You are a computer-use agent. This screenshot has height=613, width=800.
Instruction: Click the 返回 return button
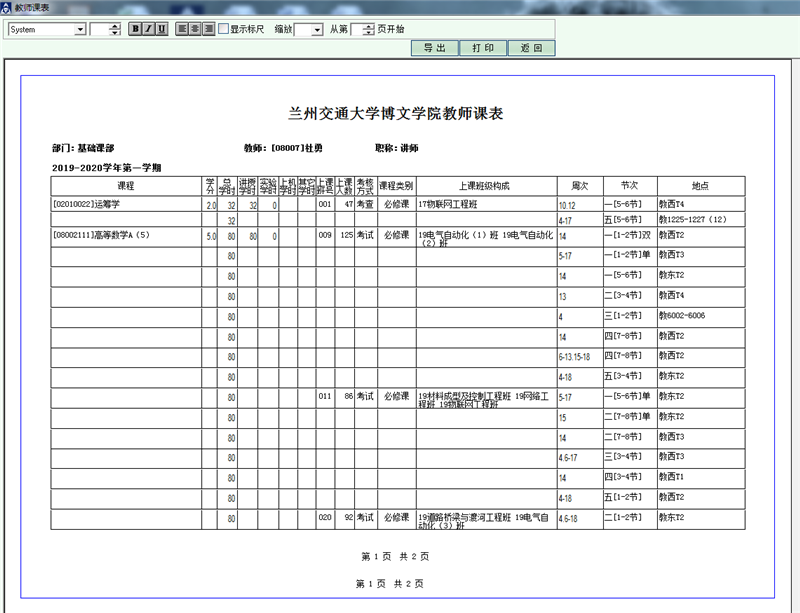pyautogui.click(x=531, y=48)
